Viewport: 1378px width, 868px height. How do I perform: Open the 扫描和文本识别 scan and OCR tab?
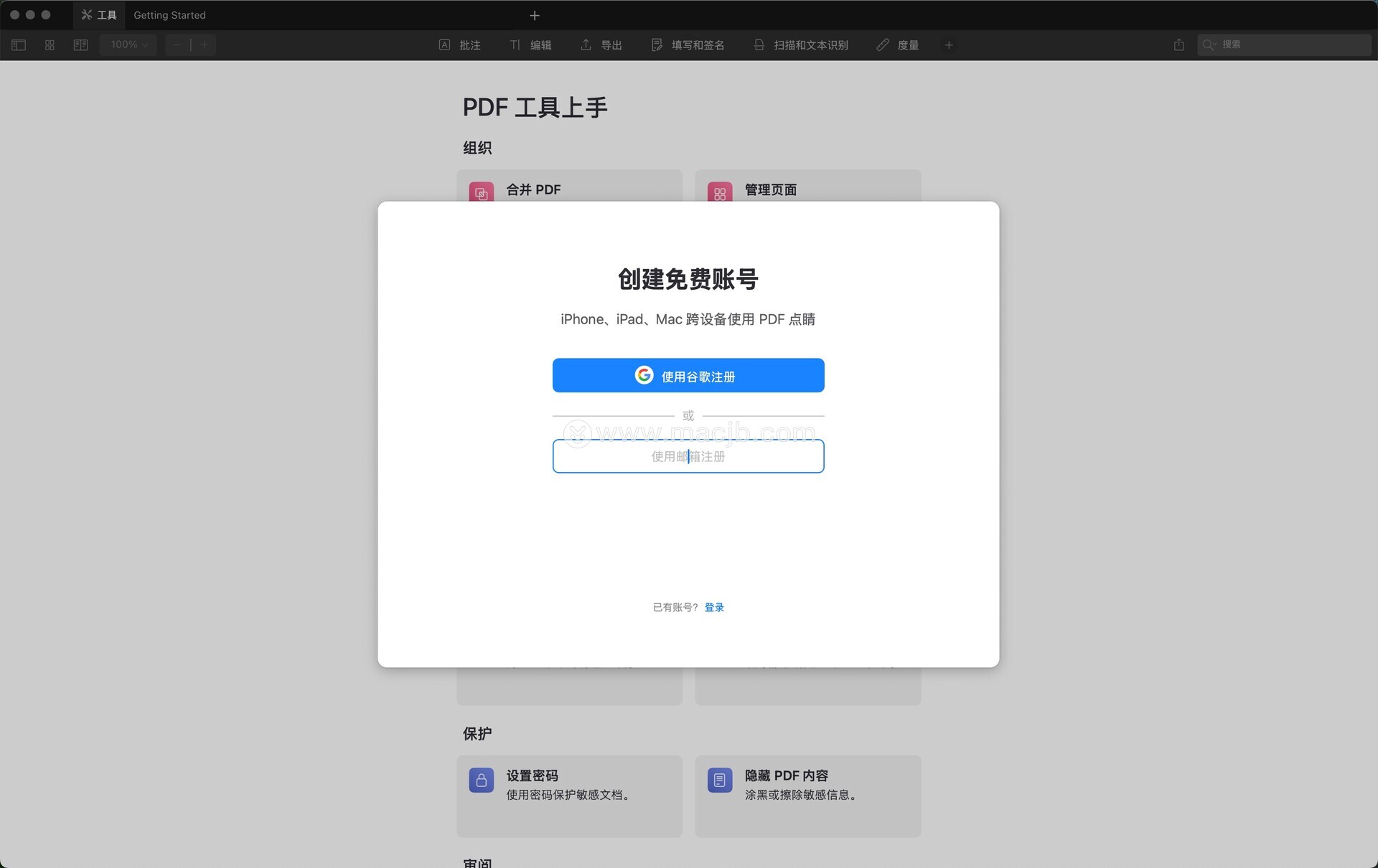click(x=801, y=45)
